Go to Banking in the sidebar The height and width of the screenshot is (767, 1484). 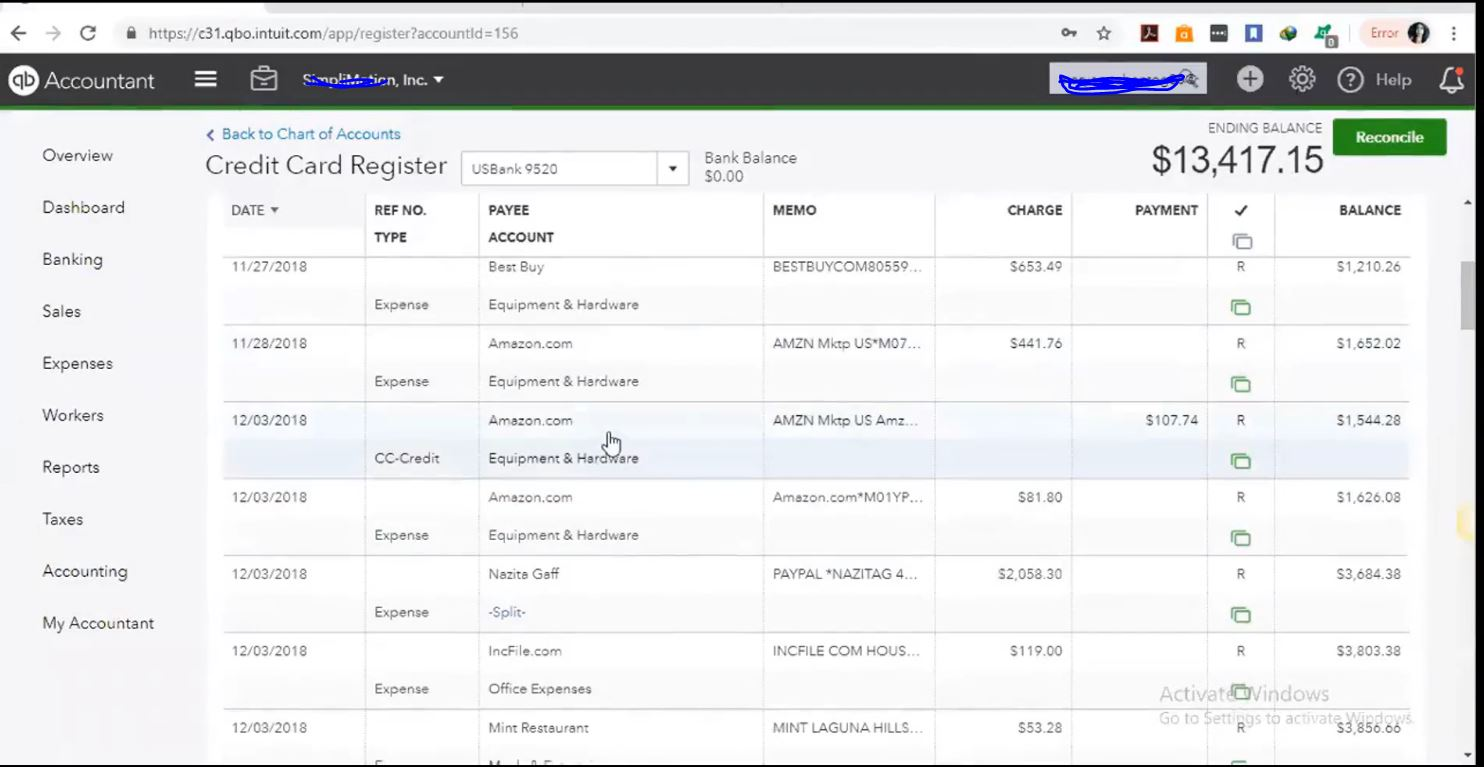tap(72, 259)
